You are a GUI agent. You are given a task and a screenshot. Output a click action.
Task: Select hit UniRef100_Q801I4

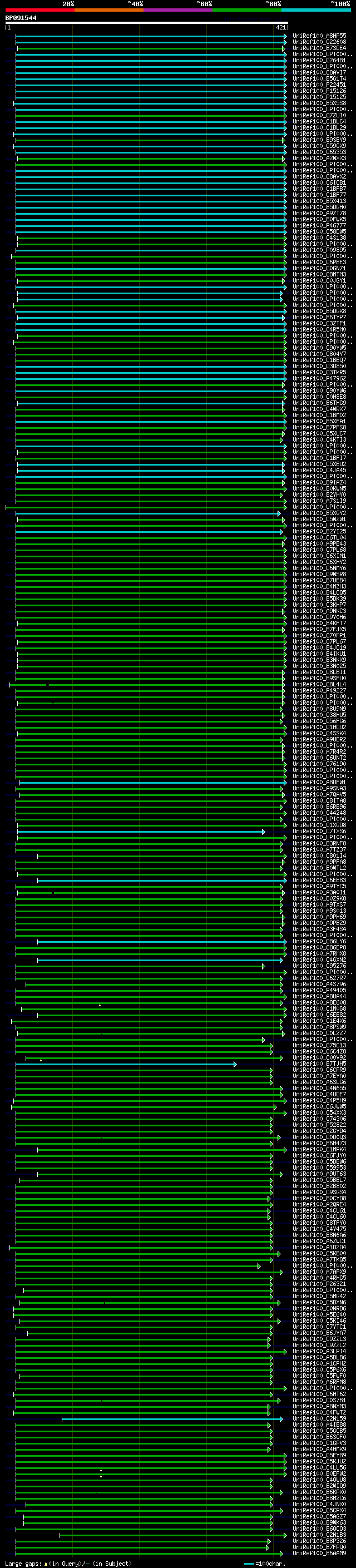[319, 856]
